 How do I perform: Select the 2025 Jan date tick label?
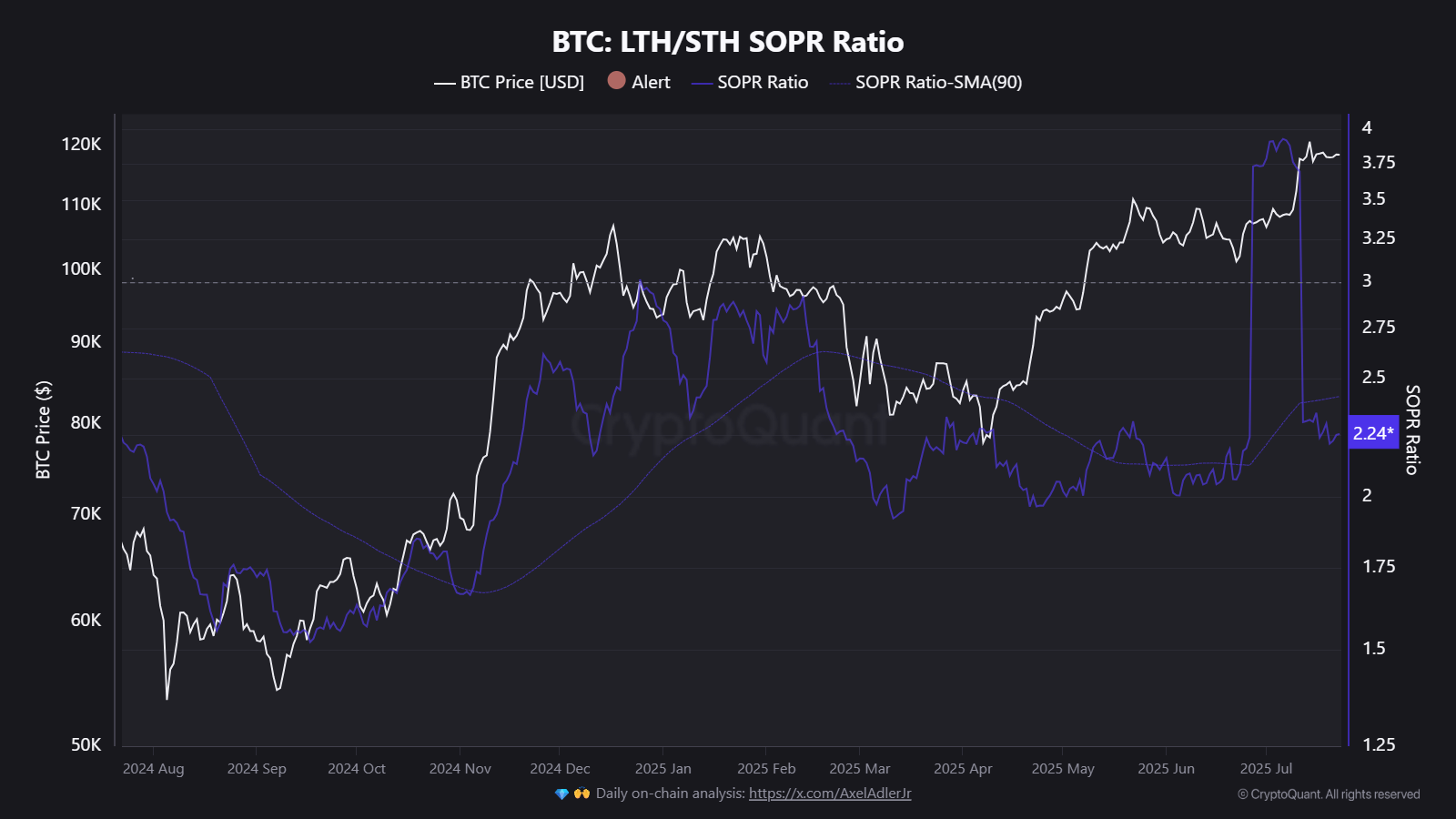pos(662,769)
